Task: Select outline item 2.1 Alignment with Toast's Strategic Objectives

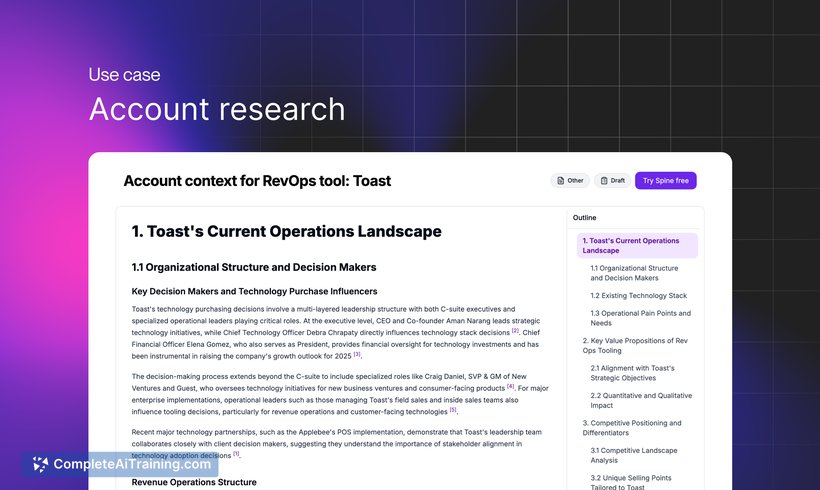Action: (632, 373)
